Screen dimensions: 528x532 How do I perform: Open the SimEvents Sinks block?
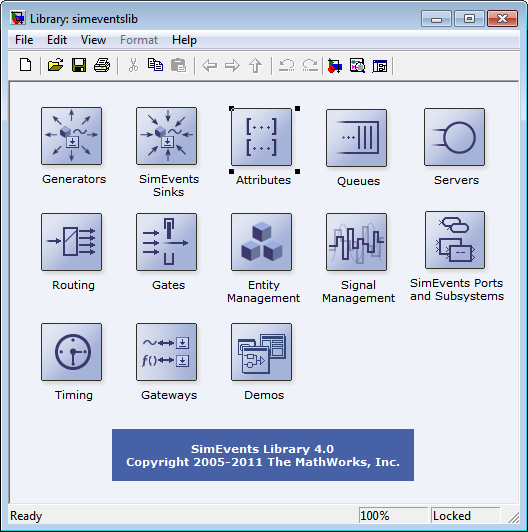(x=166, y=136)
